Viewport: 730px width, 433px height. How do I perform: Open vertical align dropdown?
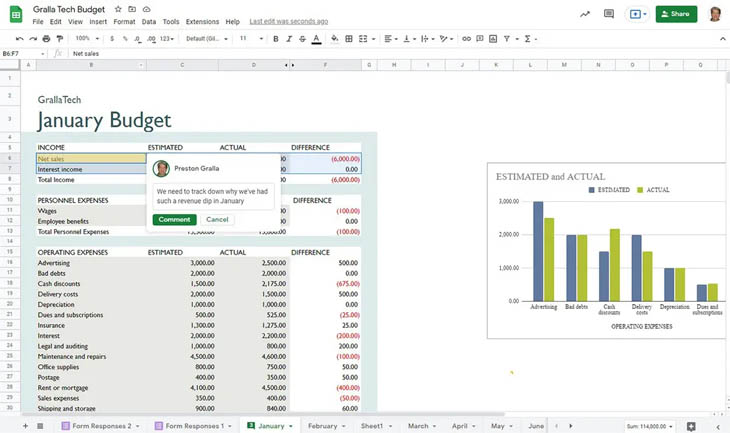point(409,39)
